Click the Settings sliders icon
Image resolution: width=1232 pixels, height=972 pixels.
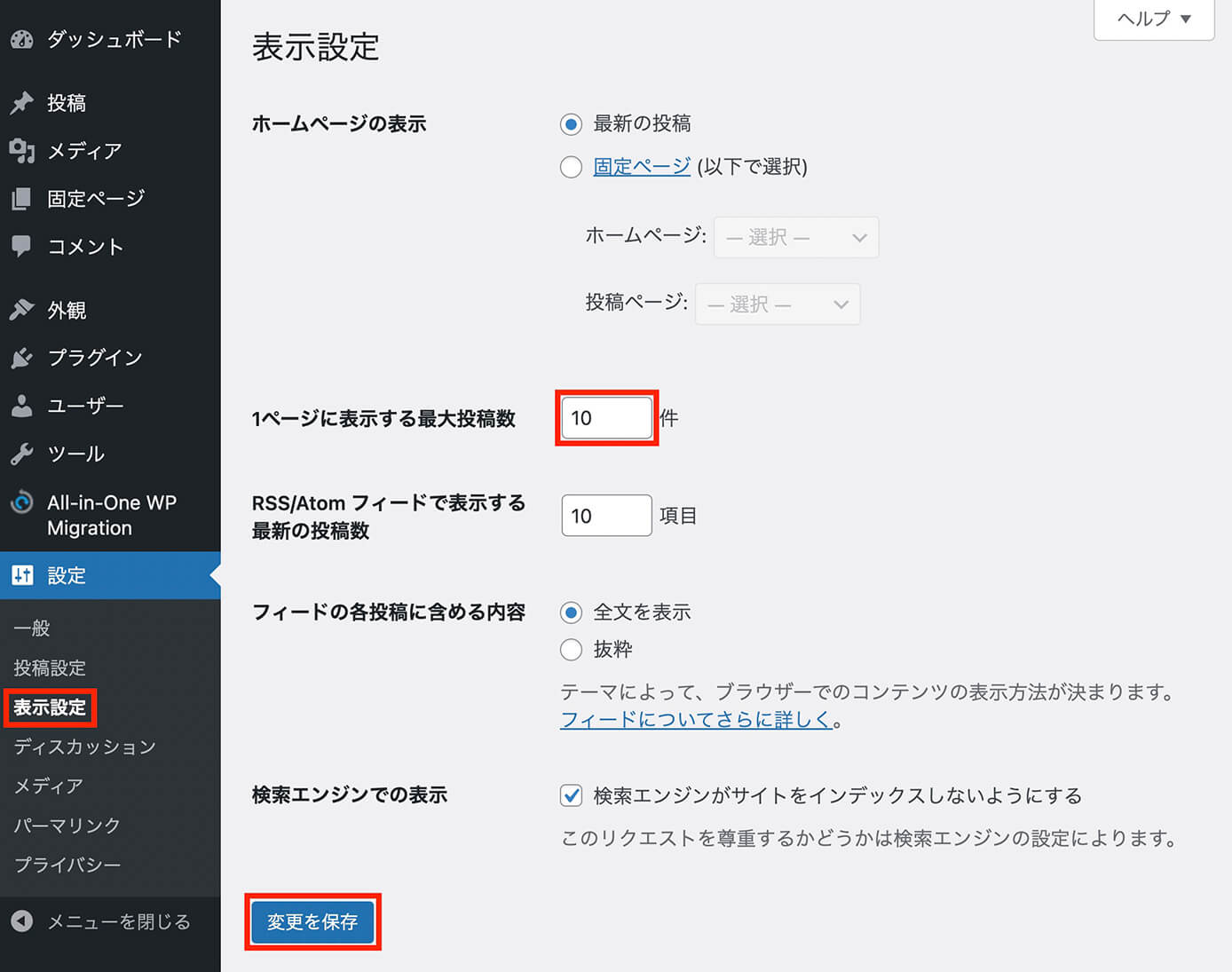[x=22, y=575]
